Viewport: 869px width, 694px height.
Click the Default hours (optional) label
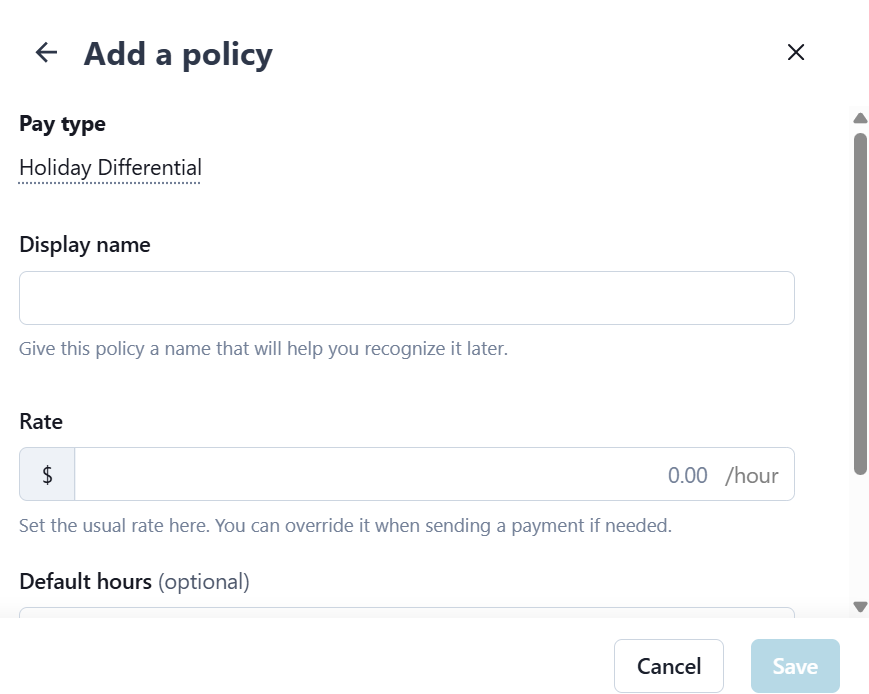point(134,581)
